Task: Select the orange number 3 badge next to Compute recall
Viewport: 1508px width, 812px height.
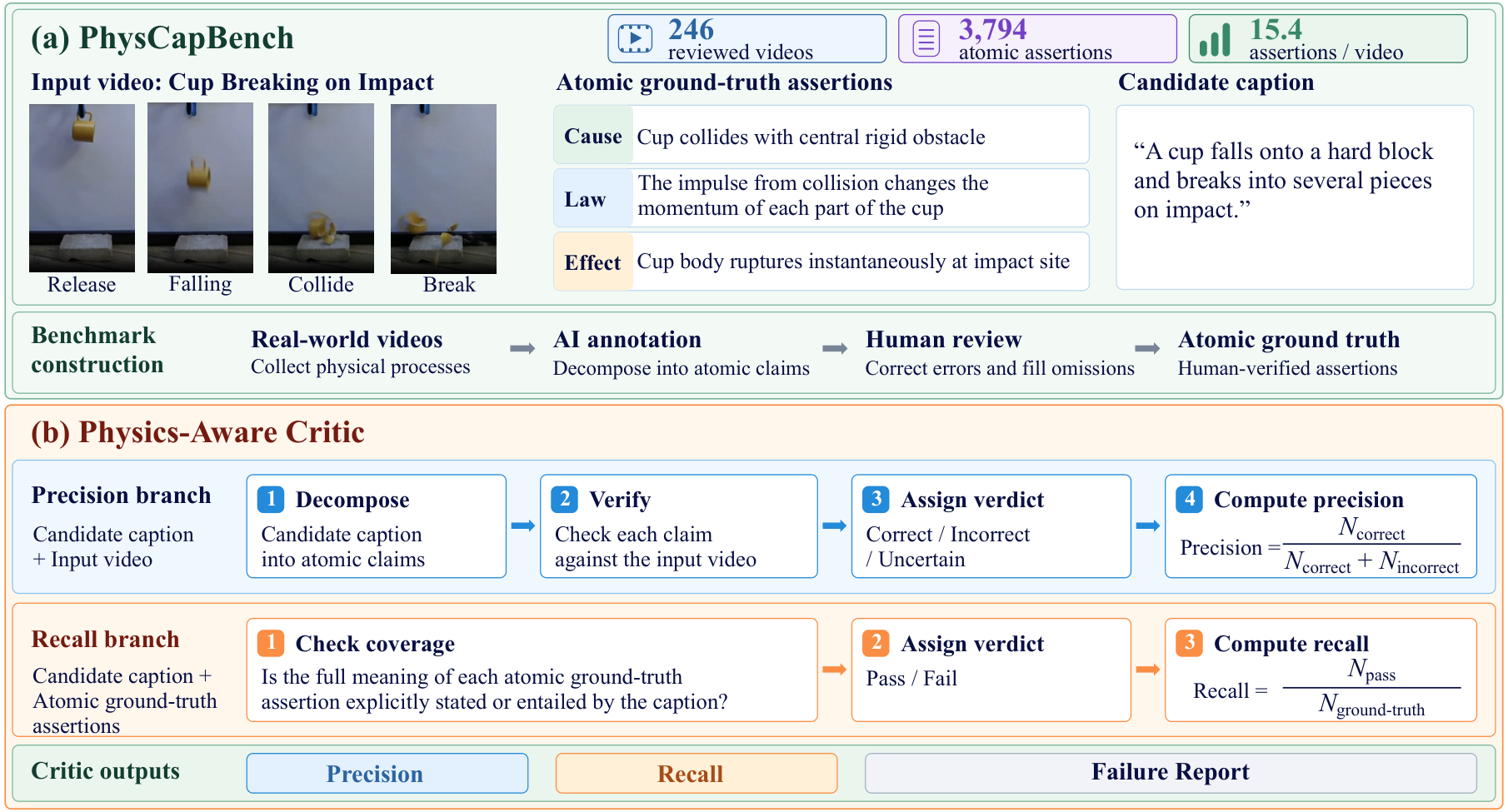Action: [1189, 643]
